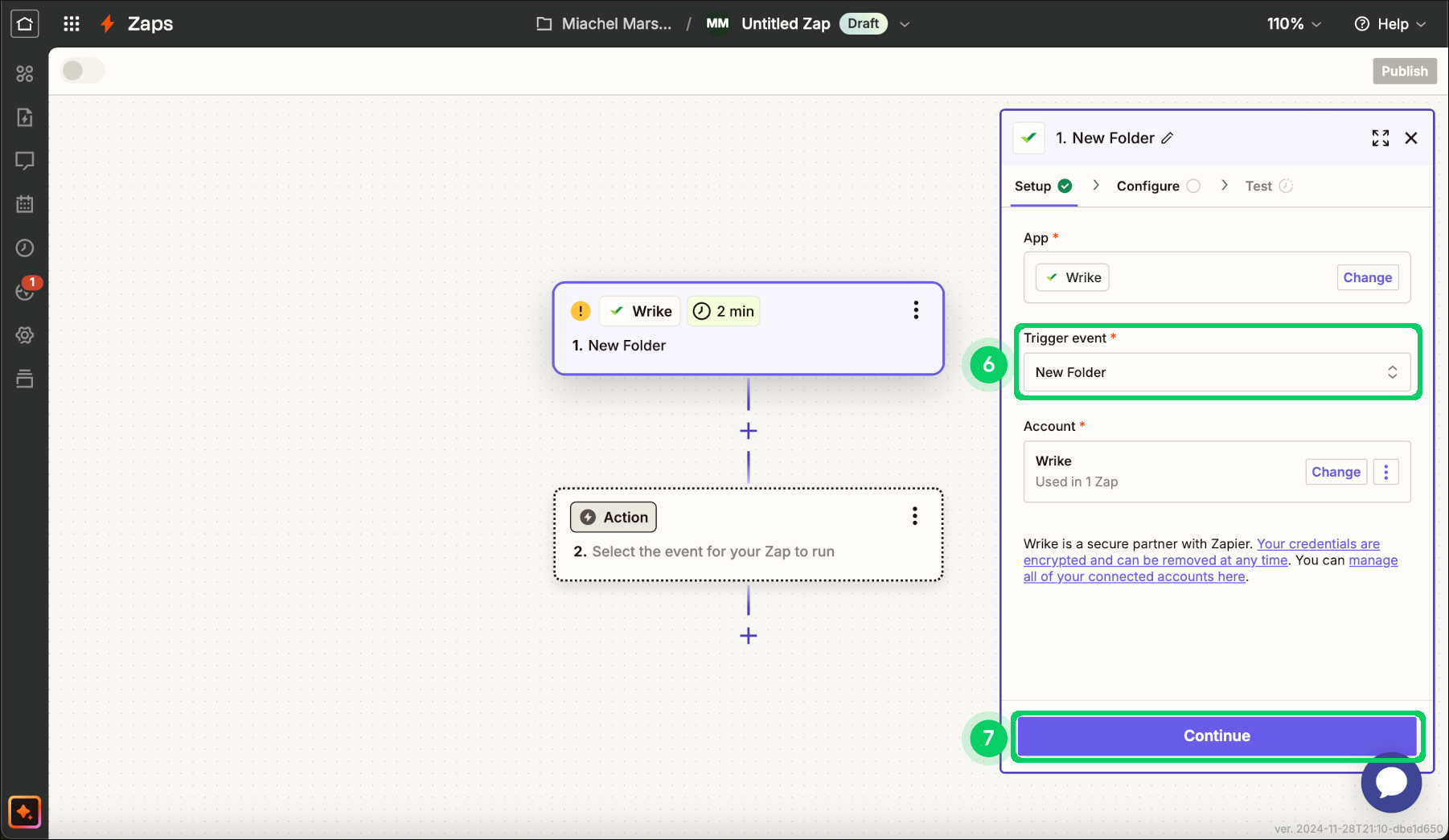Click Change button for the Wrike app
Viewport: 1449px width, 840px height.
coord(1366,277)
